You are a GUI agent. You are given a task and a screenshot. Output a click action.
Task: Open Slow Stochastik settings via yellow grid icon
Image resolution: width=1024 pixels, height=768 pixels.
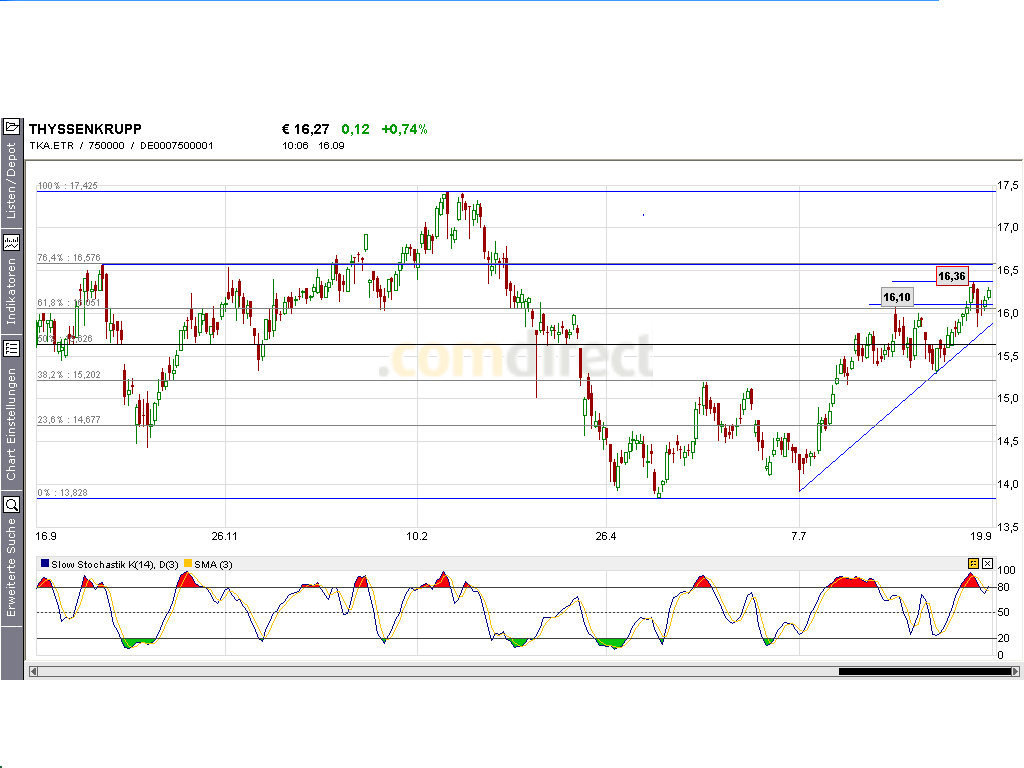pos(973,563)
